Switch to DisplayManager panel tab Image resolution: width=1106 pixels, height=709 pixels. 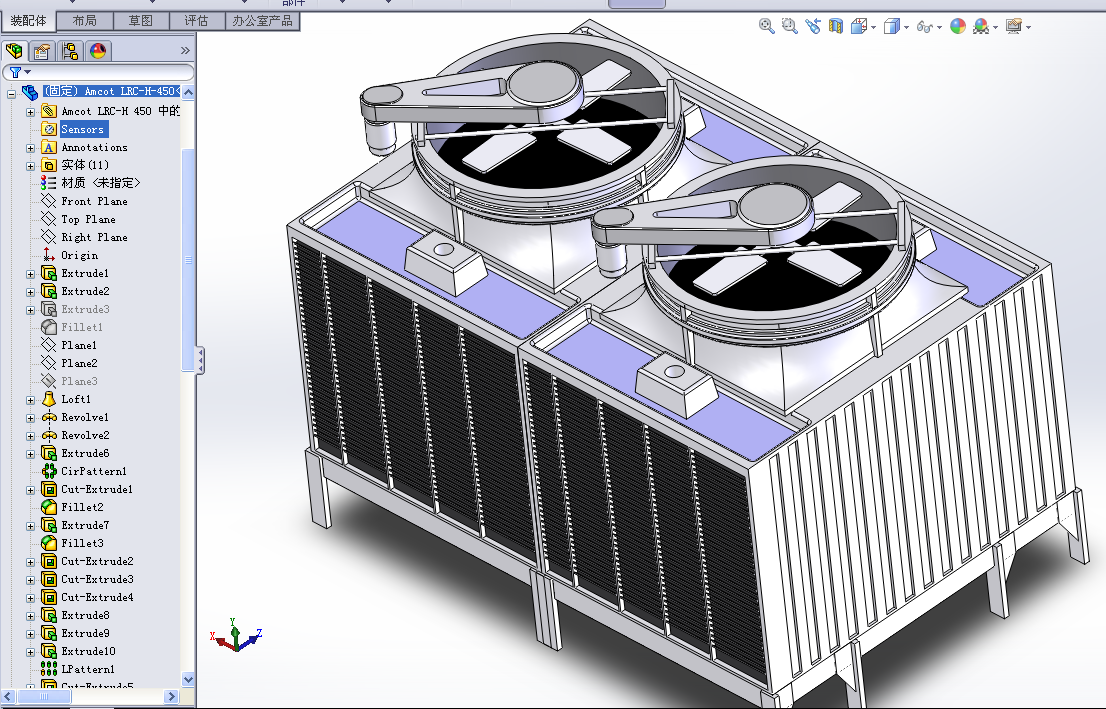97,51
